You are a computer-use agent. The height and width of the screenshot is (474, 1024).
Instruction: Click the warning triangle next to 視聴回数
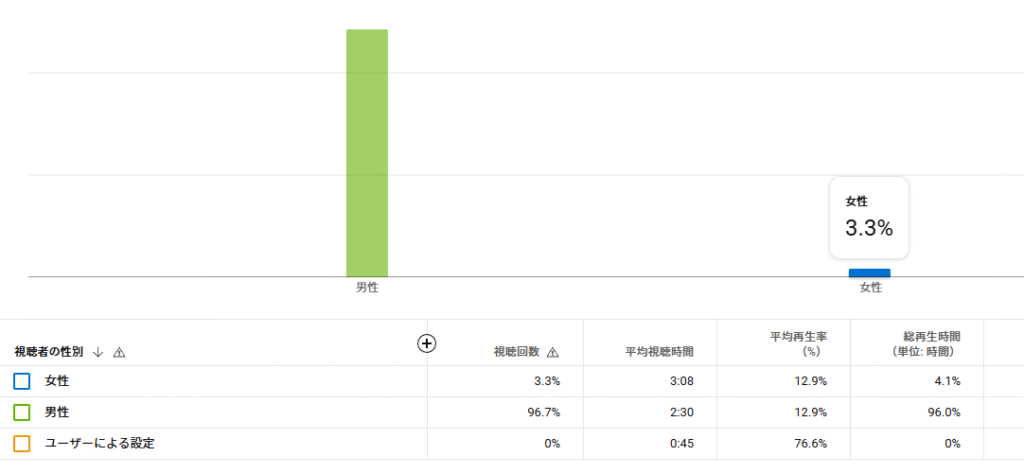[x=552, y=353]
